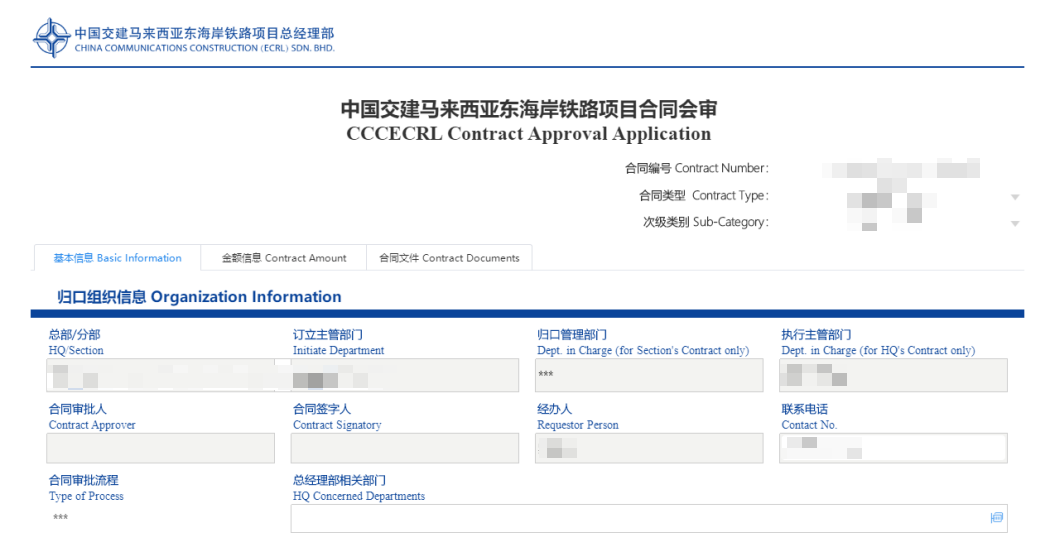Expand the Sub-Category dropdown arrow
This screenshot has width=1047, height=545.
pyautogui.click(x=1015, y=223)
